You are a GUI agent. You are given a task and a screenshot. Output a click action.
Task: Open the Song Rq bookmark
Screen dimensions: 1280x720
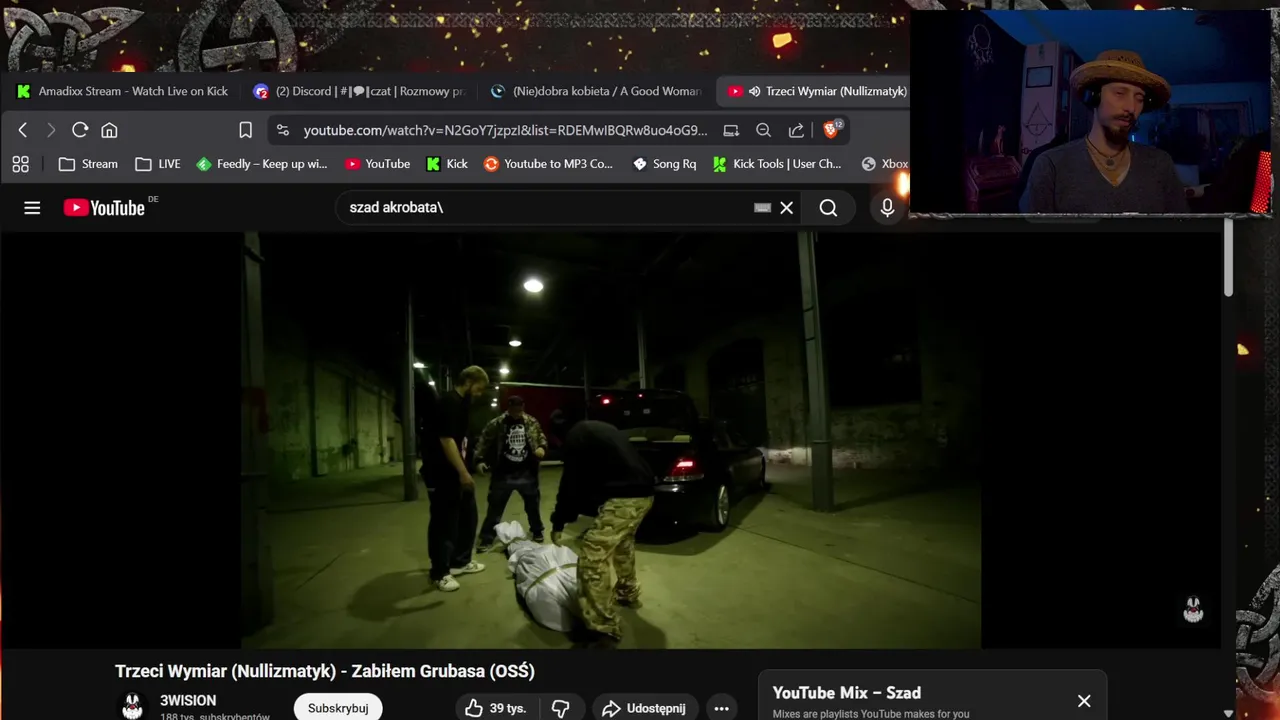(665, 164)
